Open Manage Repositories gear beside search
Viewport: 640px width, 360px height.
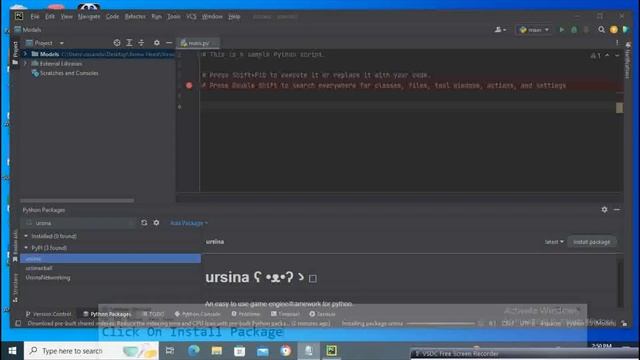156,223
